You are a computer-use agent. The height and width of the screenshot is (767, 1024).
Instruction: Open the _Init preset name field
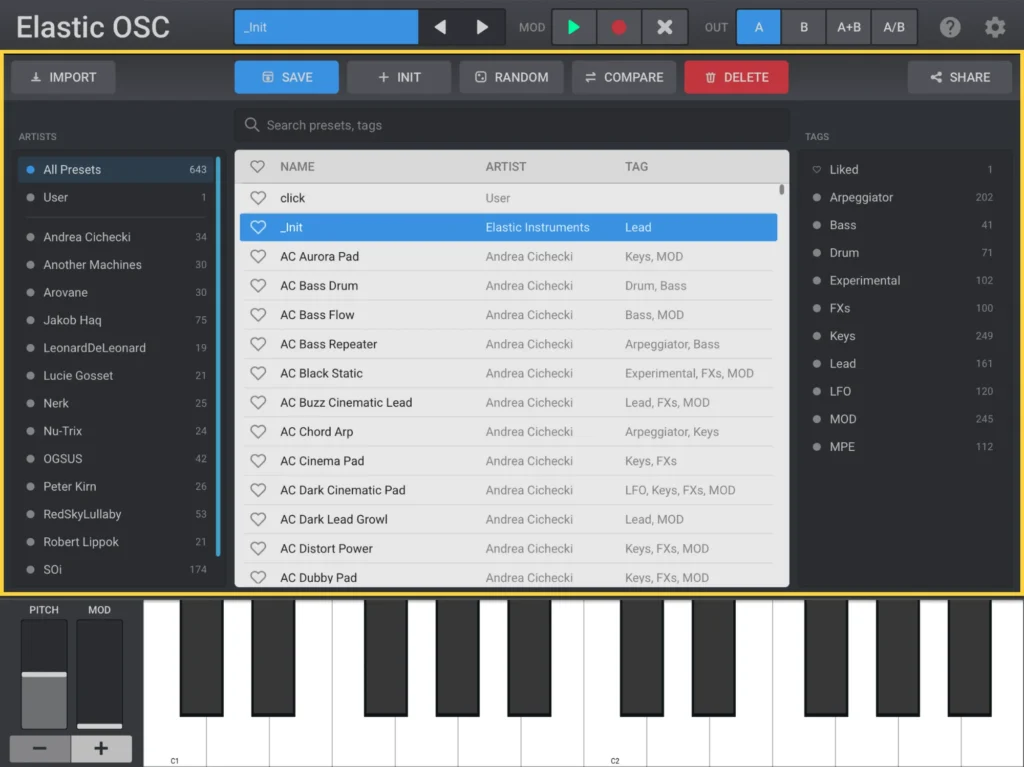click(326, 27)
